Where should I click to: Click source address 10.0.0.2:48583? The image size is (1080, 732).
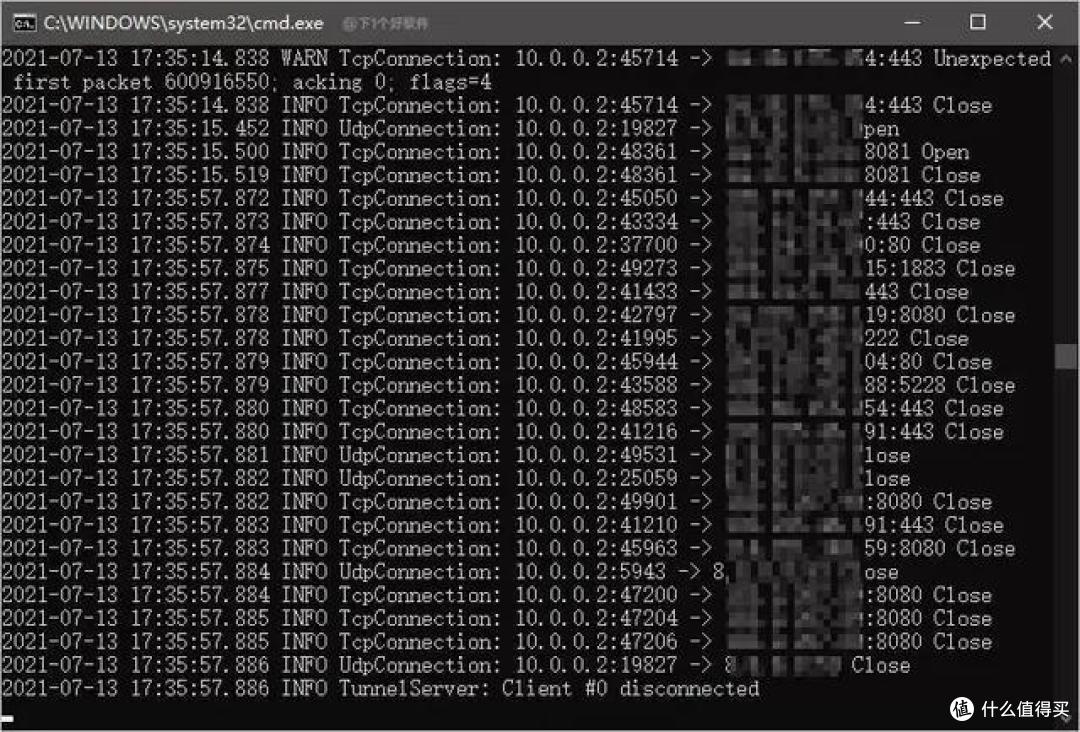[x=596, y=410]
